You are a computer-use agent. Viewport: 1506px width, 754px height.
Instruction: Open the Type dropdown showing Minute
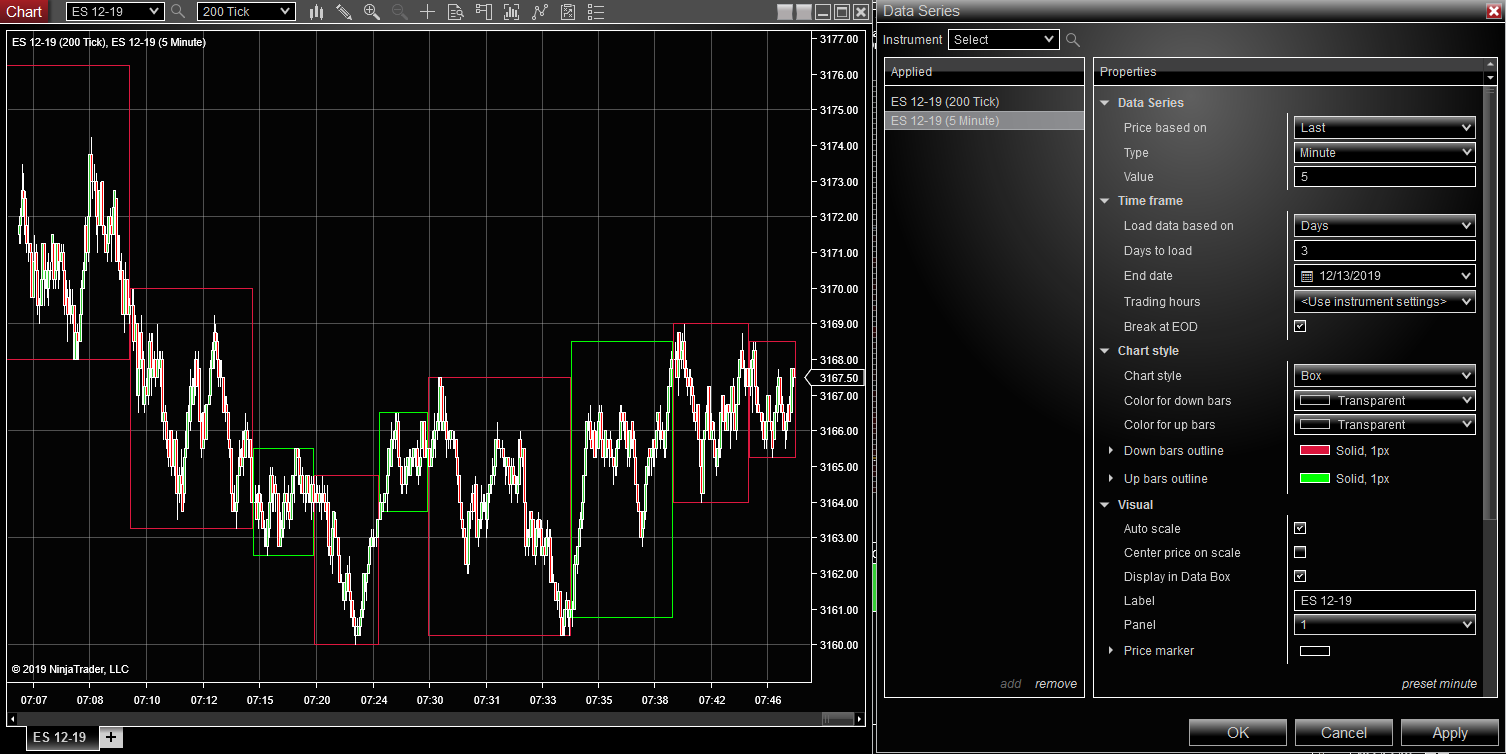pos(1385,153)
